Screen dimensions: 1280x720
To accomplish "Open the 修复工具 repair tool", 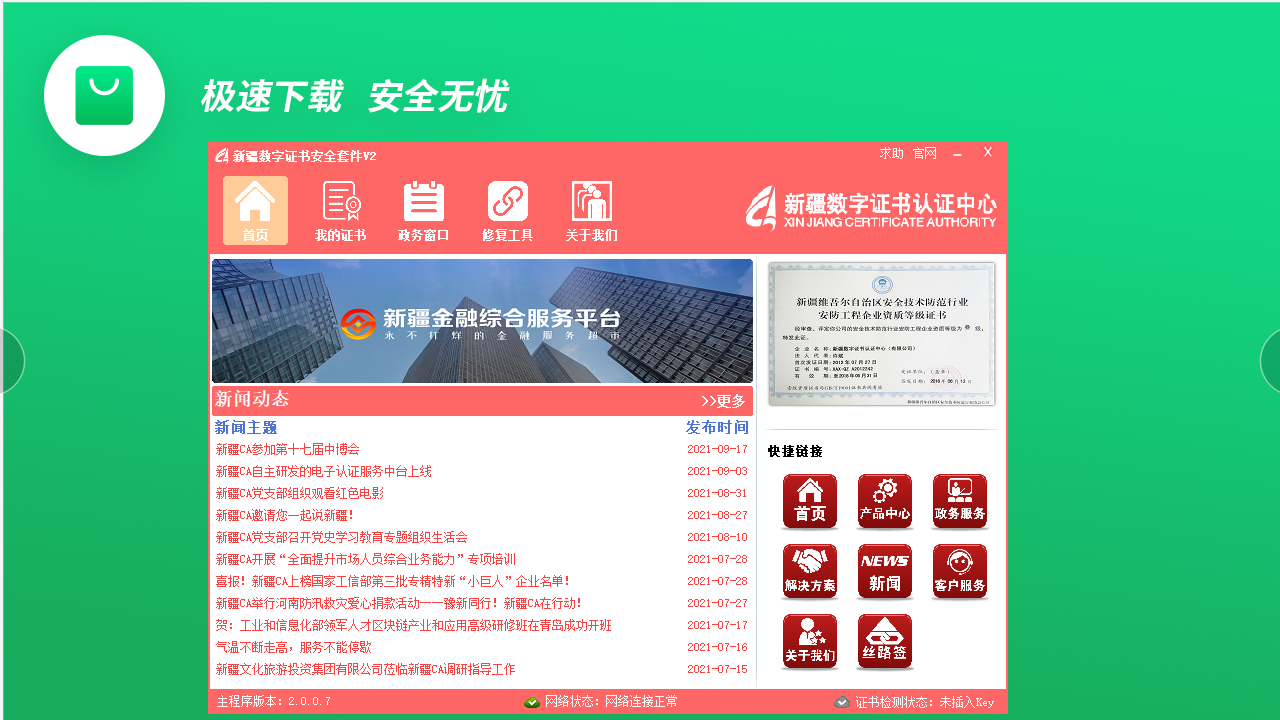I will pyautogui.click(x=507, y=210).
